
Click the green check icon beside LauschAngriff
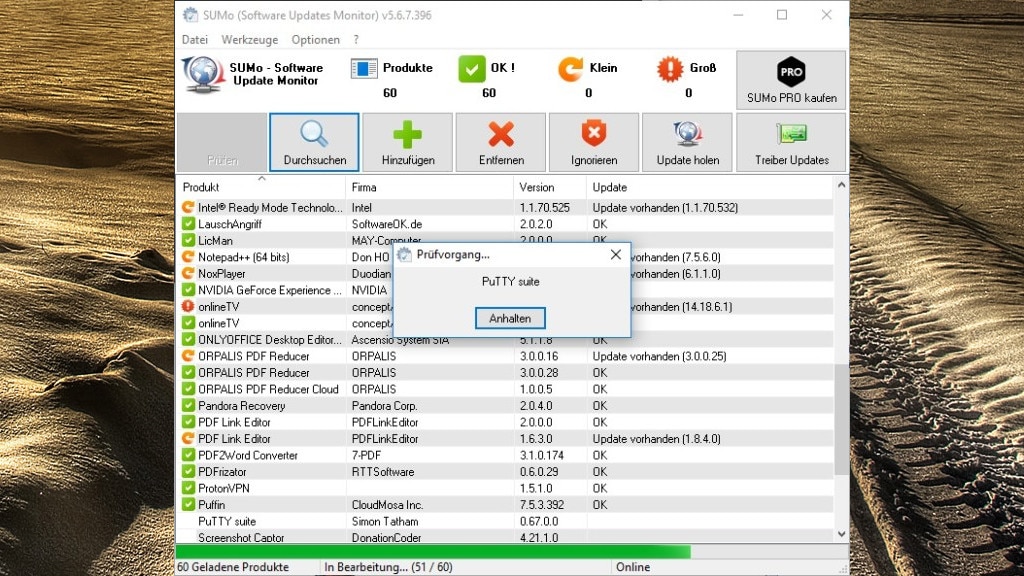tap(188, 223)
